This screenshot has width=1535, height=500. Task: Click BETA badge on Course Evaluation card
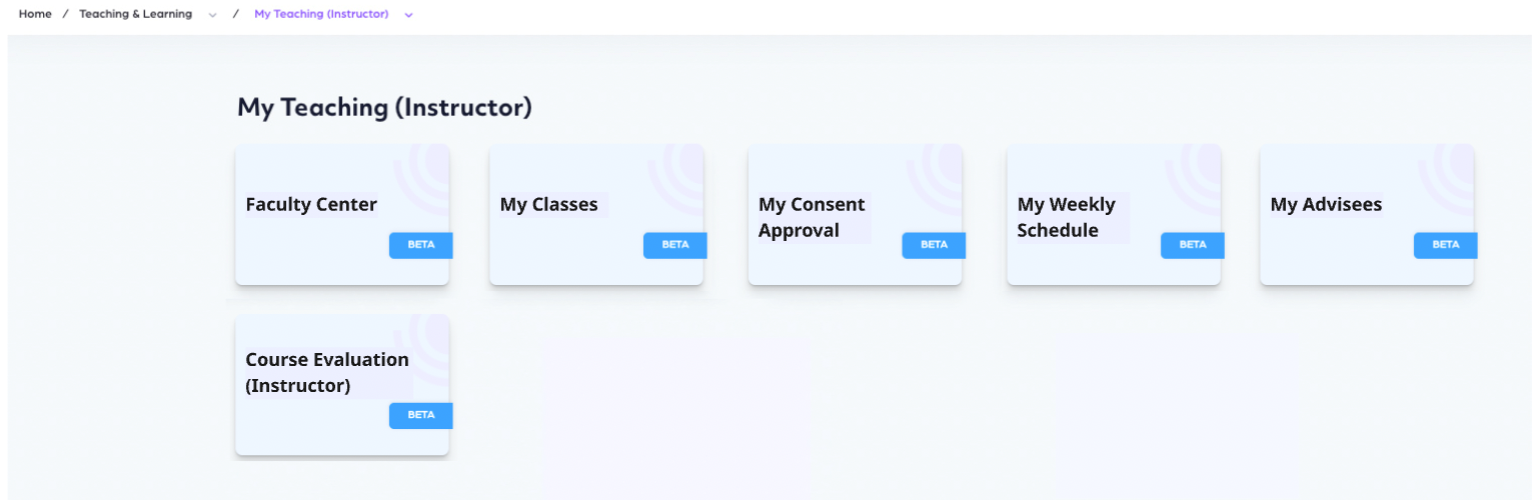pyautogui.click(x=421, y=415)
